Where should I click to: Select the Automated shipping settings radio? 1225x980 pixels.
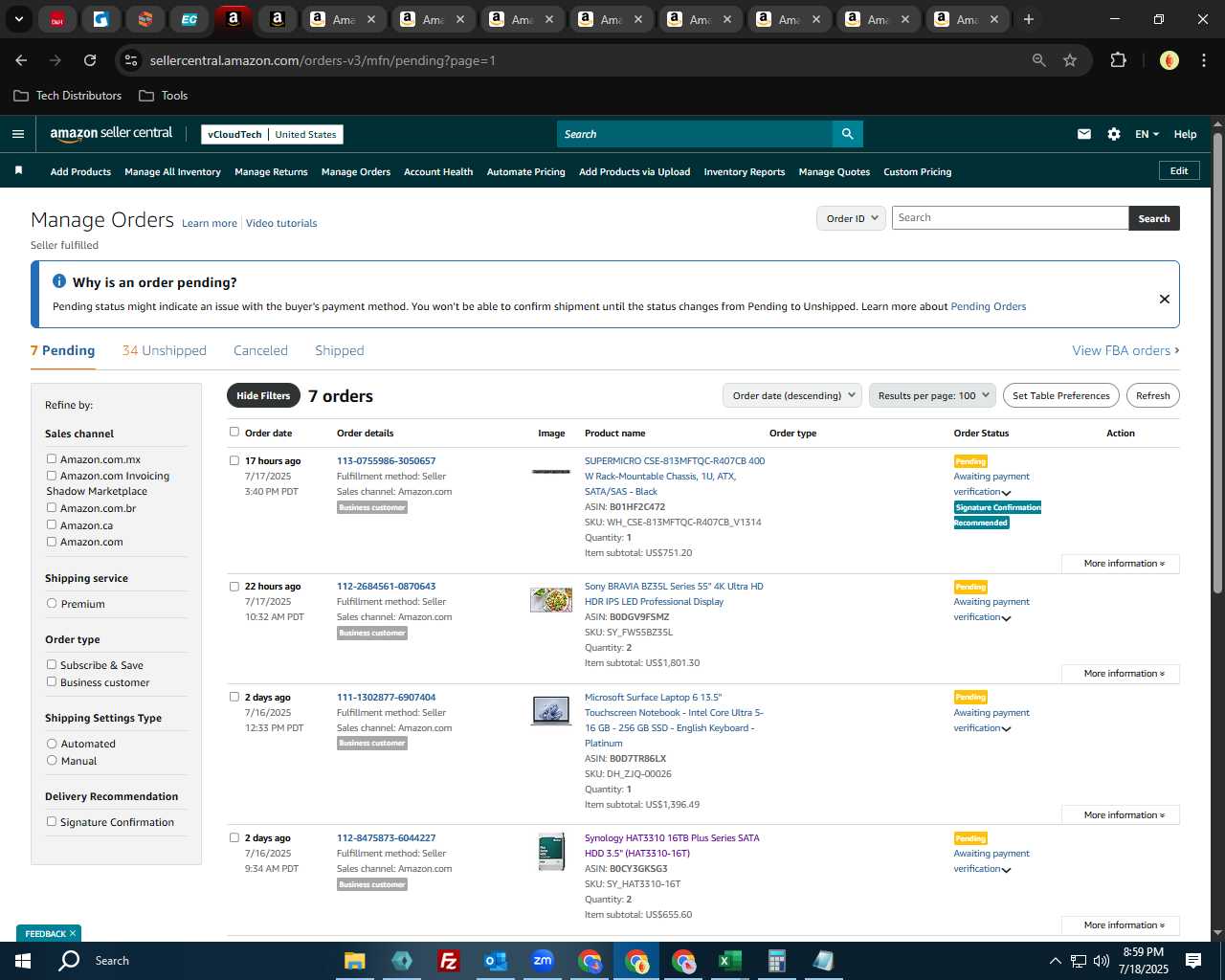(x=52, y=743)
